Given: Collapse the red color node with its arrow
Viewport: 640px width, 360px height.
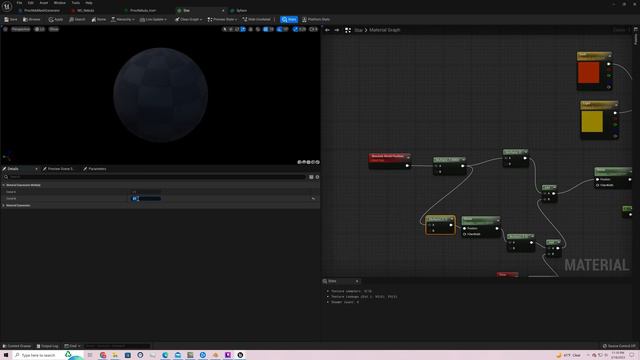Looking at the screenshot, I should [x=610, y=56].
